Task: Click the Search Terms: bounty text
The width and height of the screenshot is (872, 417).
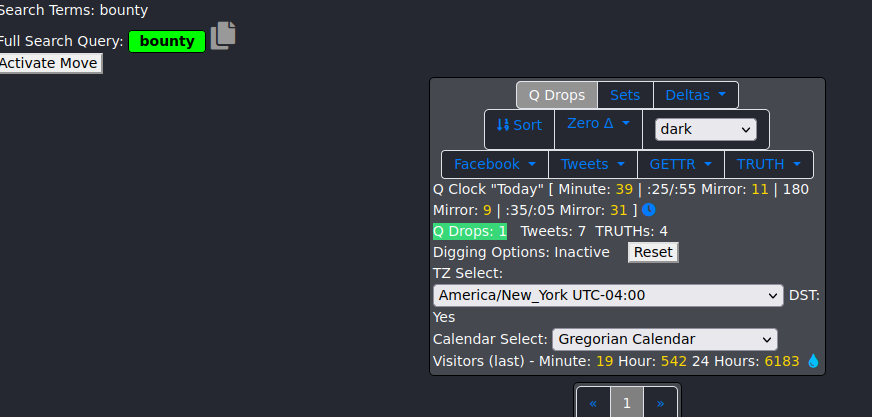Action: tap(74, 10)
